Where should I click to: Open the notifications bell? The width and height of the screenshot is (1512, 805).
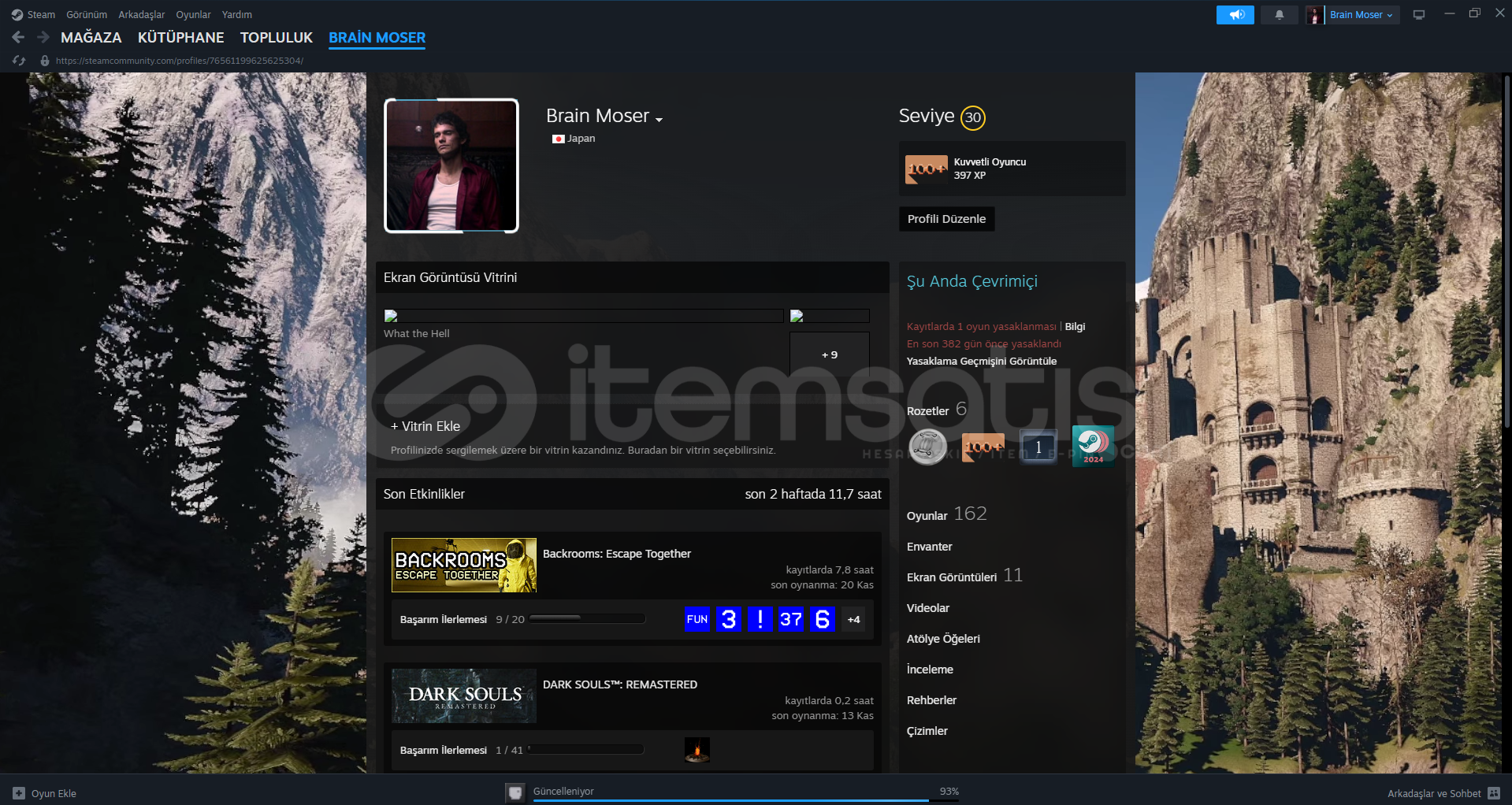1279,15
